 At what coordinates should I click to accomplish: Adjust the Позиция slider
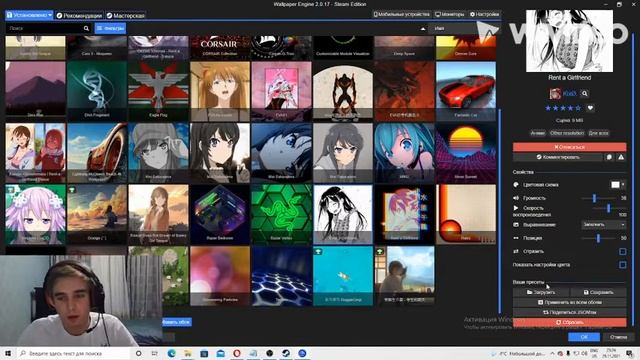click(599, 238)
